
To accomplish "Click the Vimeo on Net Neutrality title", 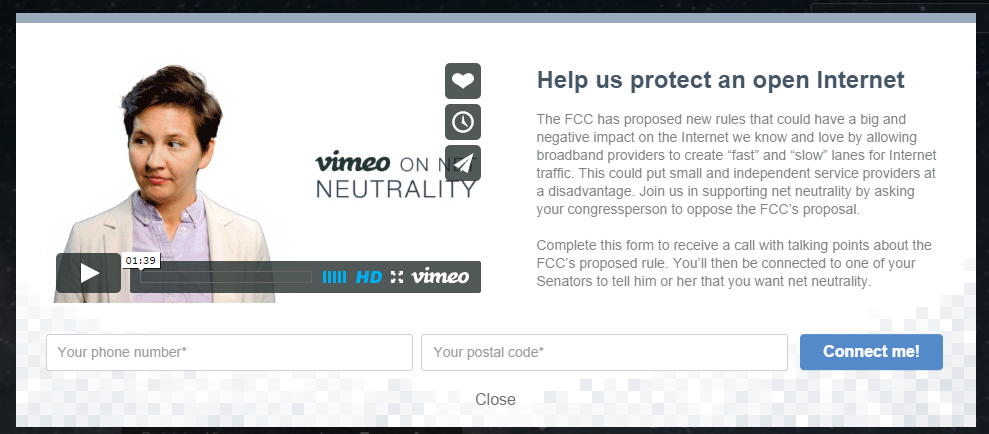I will (x=395, y=175).
